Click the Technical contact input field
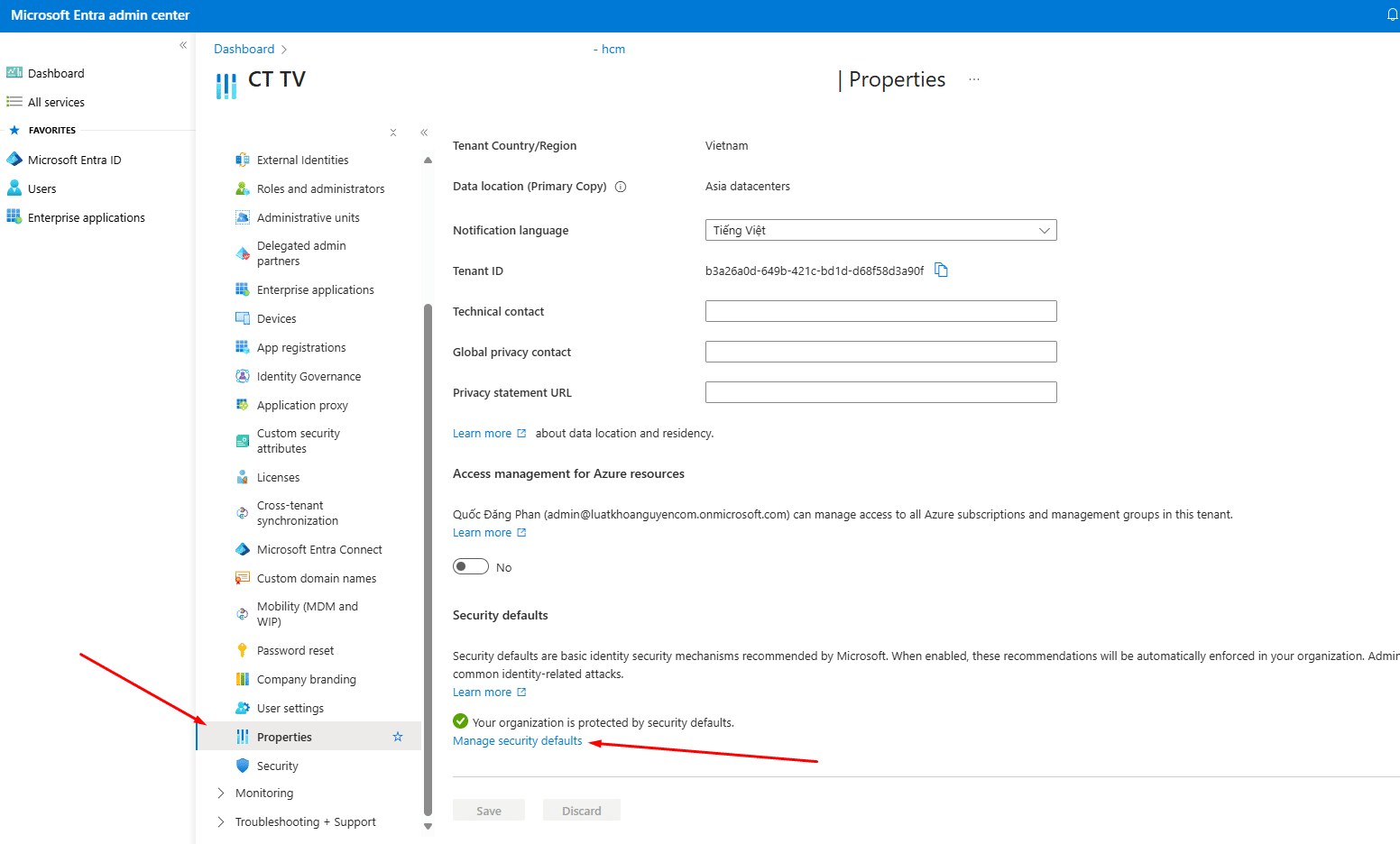The width and height of the screenshot is (1400, 844). (880, 311)
